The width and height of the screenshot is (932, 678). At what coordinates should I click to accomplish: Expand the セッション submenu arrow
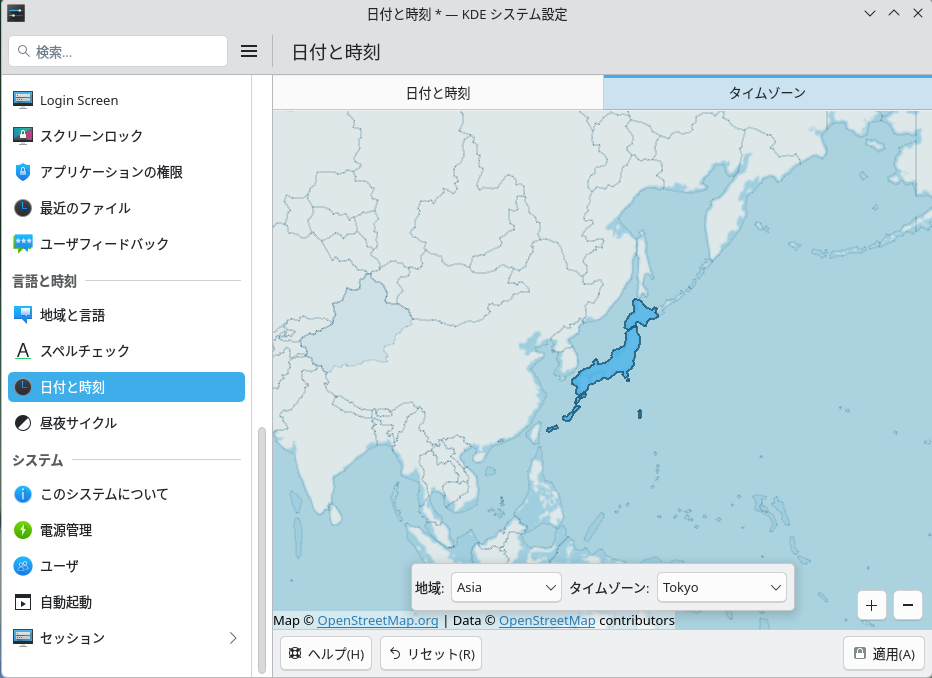pyautogui.click(x=233, y=638)
